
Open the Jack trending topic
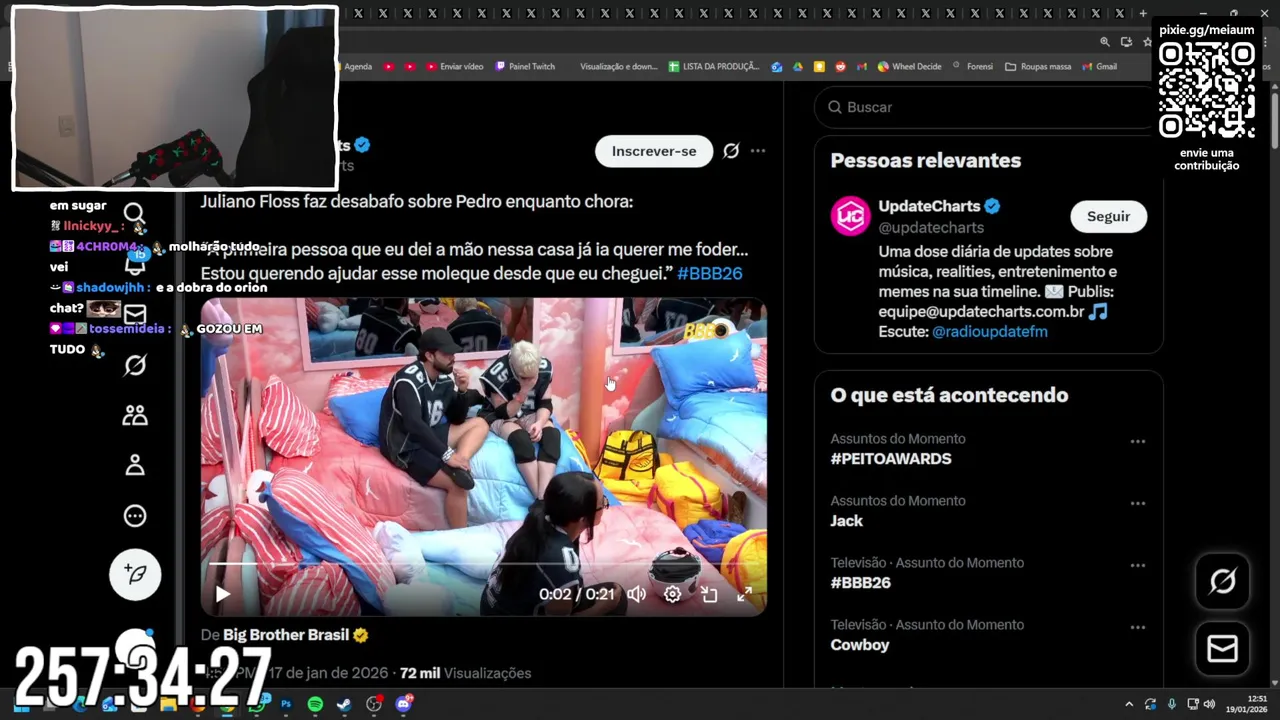pyautogui.click(x=846, y=521)
